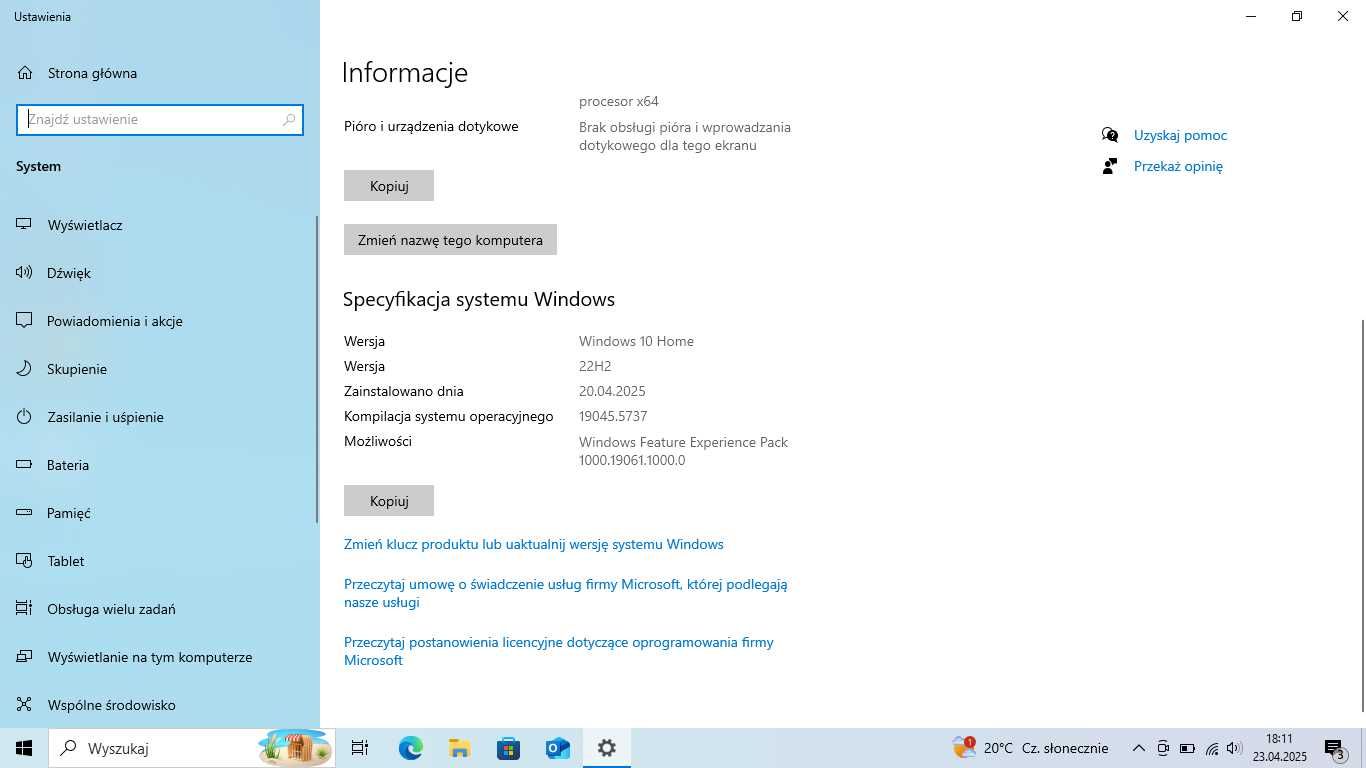Select the 22H2 version value

[595, 366]
